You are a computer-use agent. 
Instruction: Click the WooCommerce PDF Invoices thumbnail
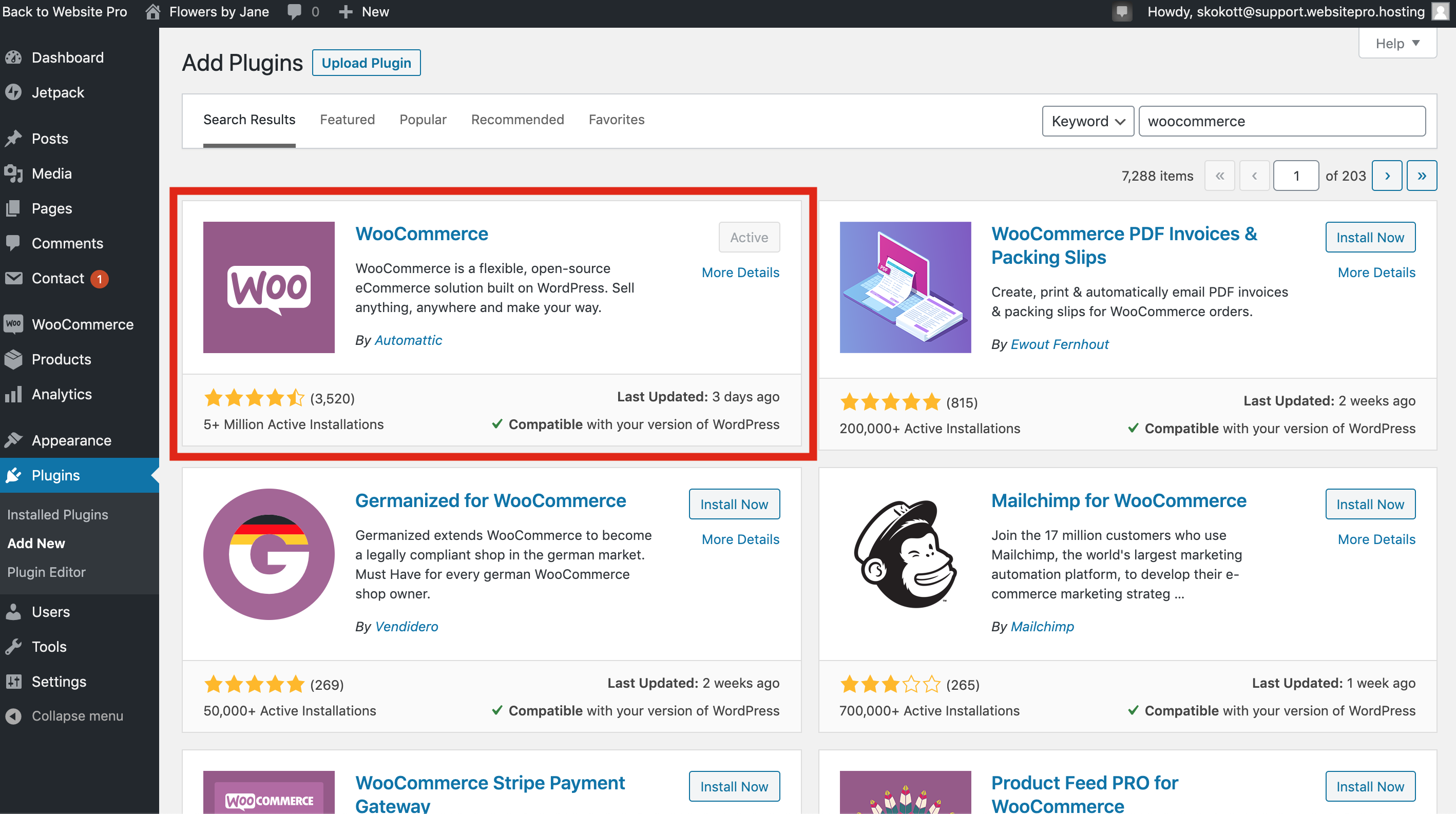pos(905,287)
